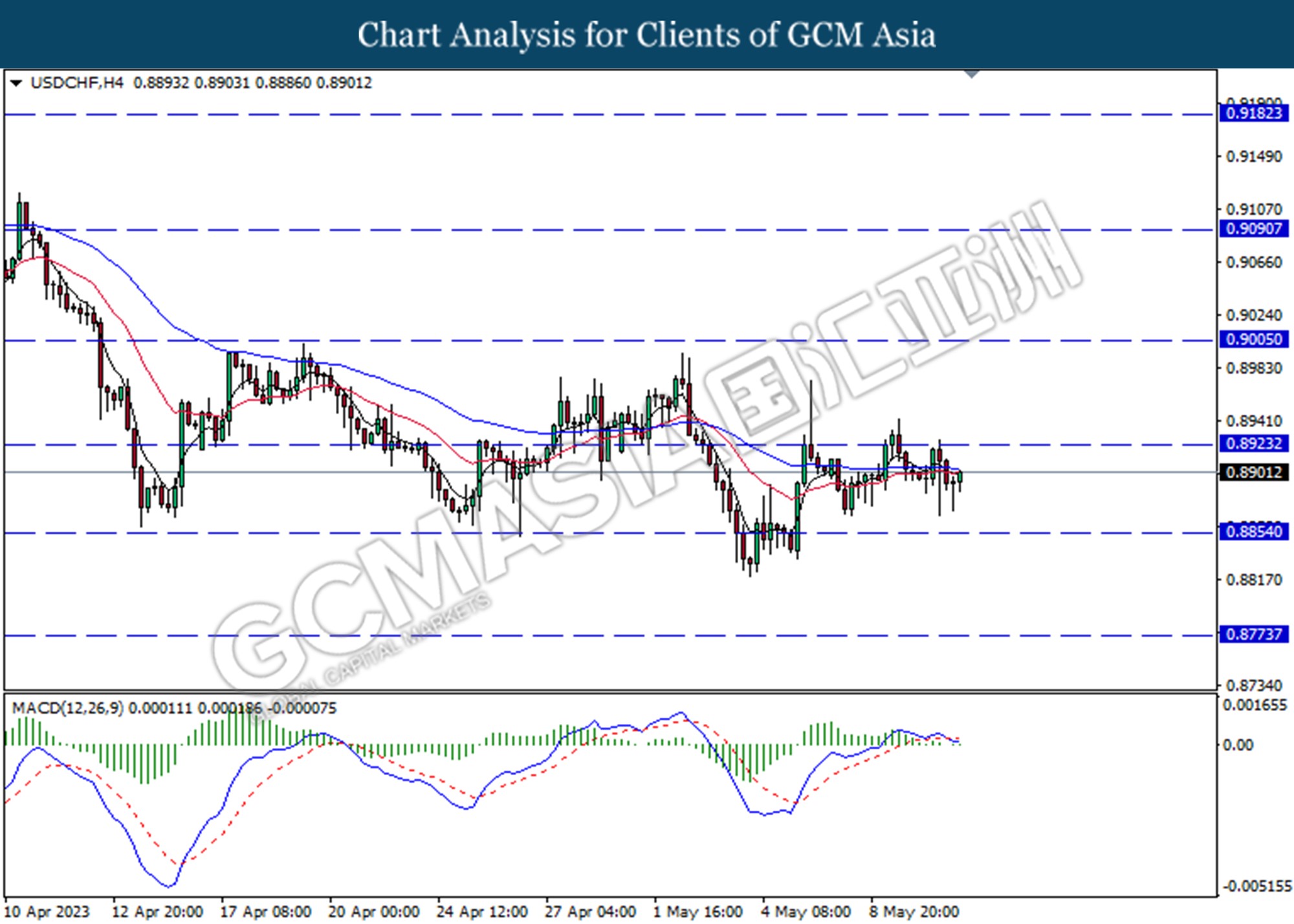The image size is (1294, 924).
Task: Click the 0.89830 price scale value
Action: click(x=1254, y=368)
